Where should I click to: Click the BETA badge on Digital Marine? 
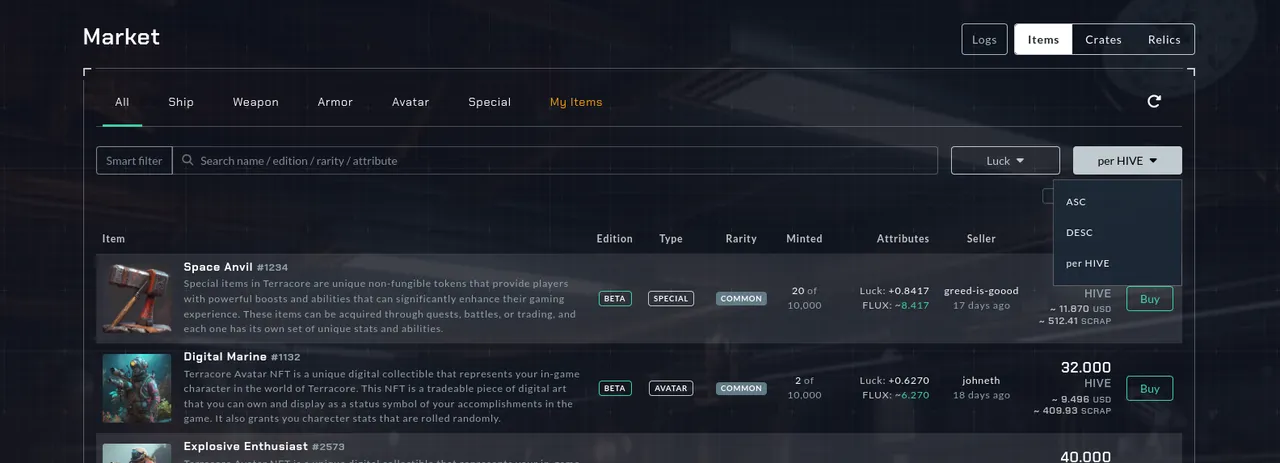[x=615, y=388]
